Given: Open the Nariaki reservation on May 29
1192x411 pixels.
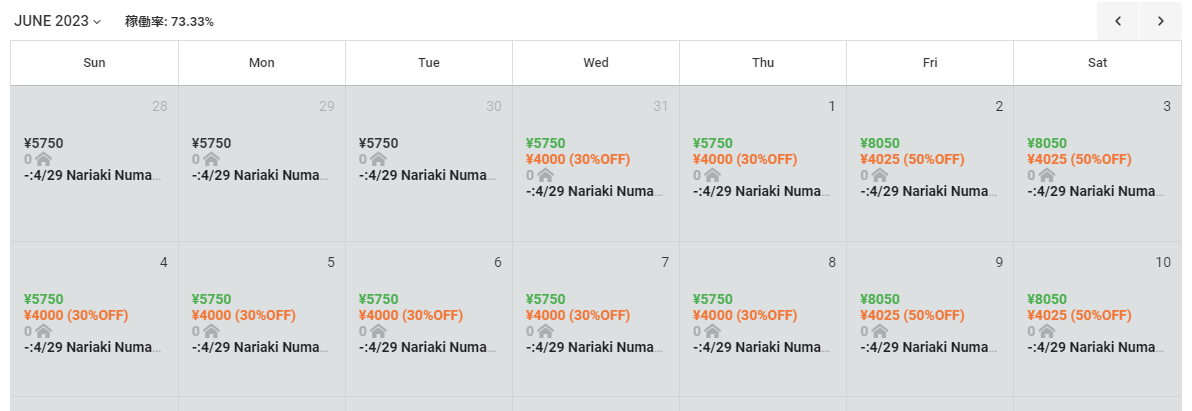Looking at the screenshot, I should [x=259, y=175].
